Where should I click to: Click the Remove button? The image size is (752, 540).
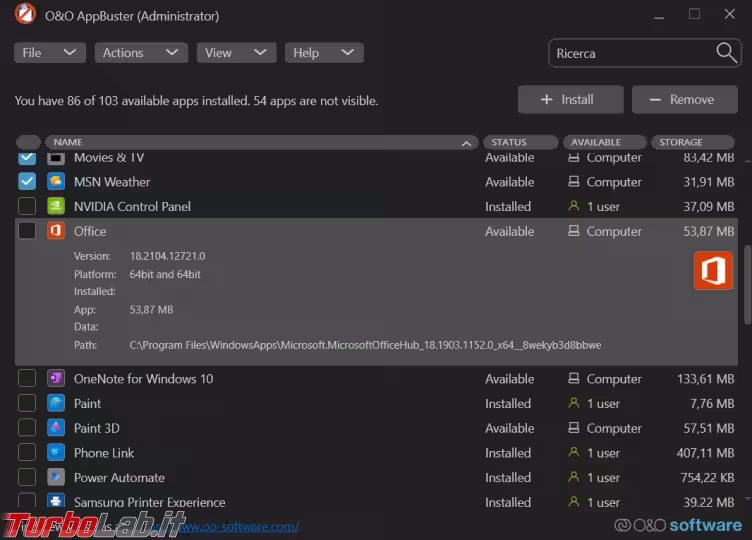684,100
